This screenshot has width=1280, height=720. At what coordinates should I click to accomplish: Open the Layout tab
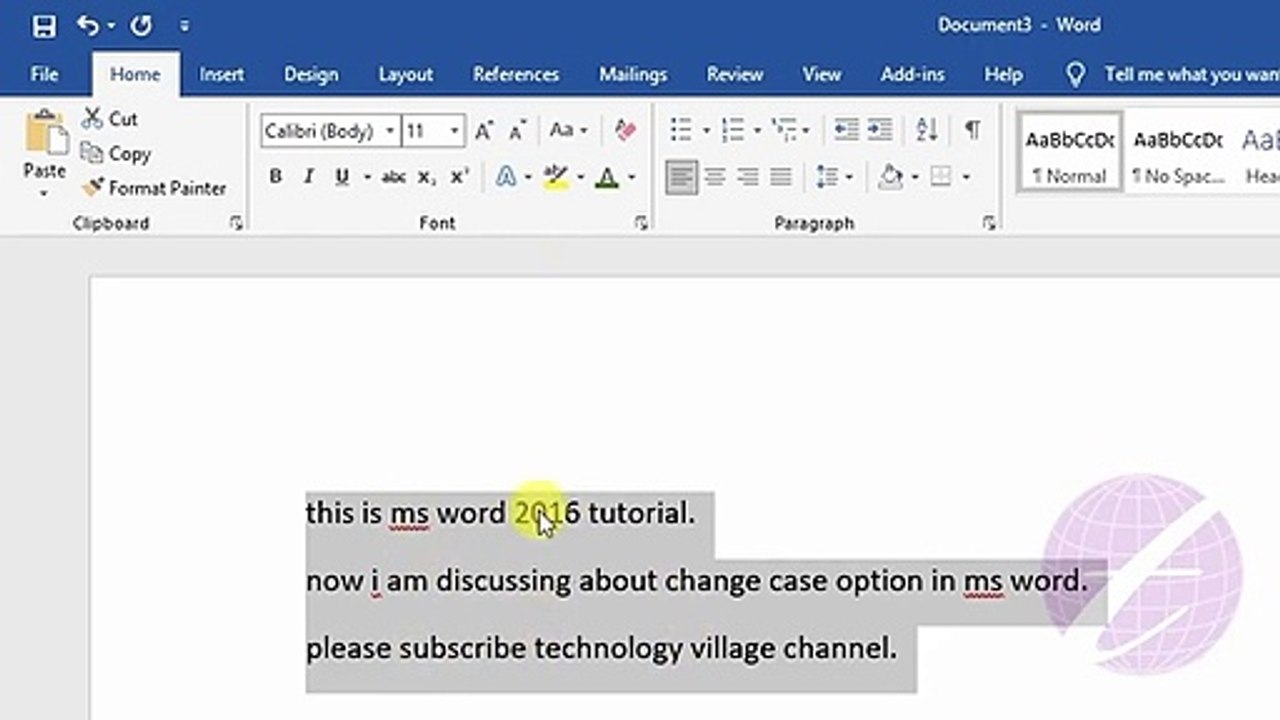pos(405,75)
